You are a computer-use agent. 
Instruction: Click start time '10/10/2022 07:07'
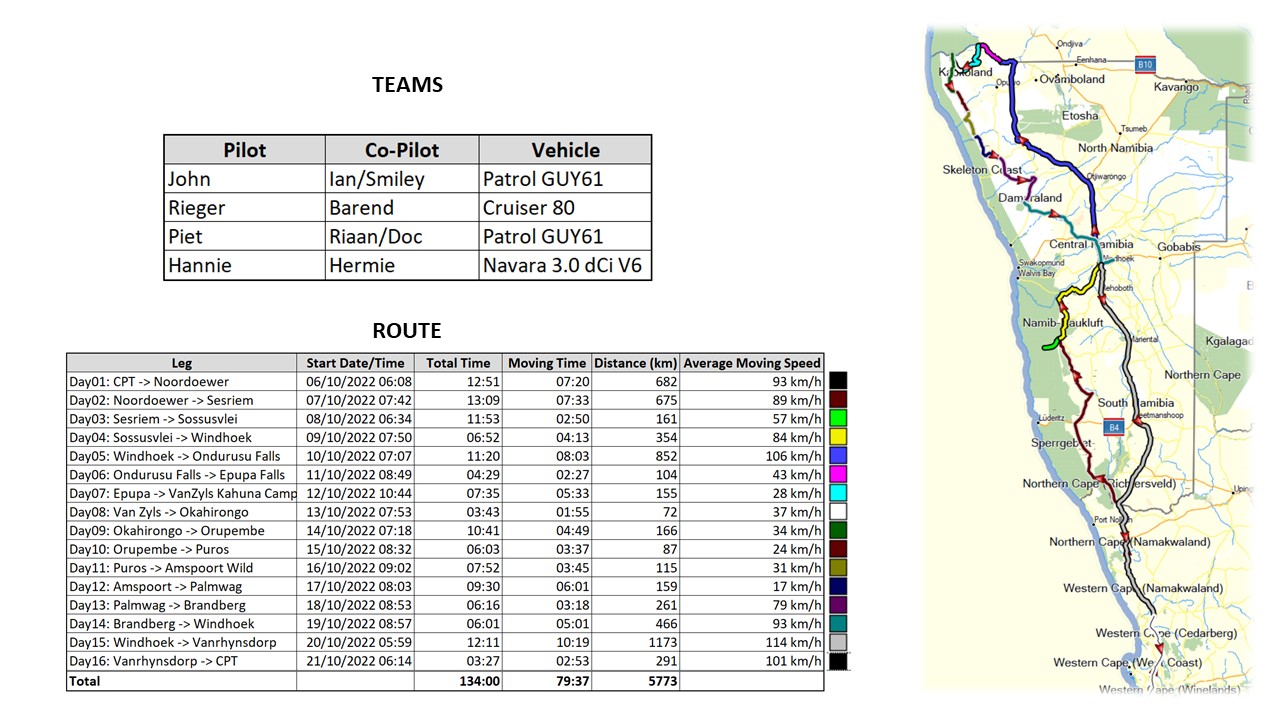pyautogui.click(x=355, y=456)
